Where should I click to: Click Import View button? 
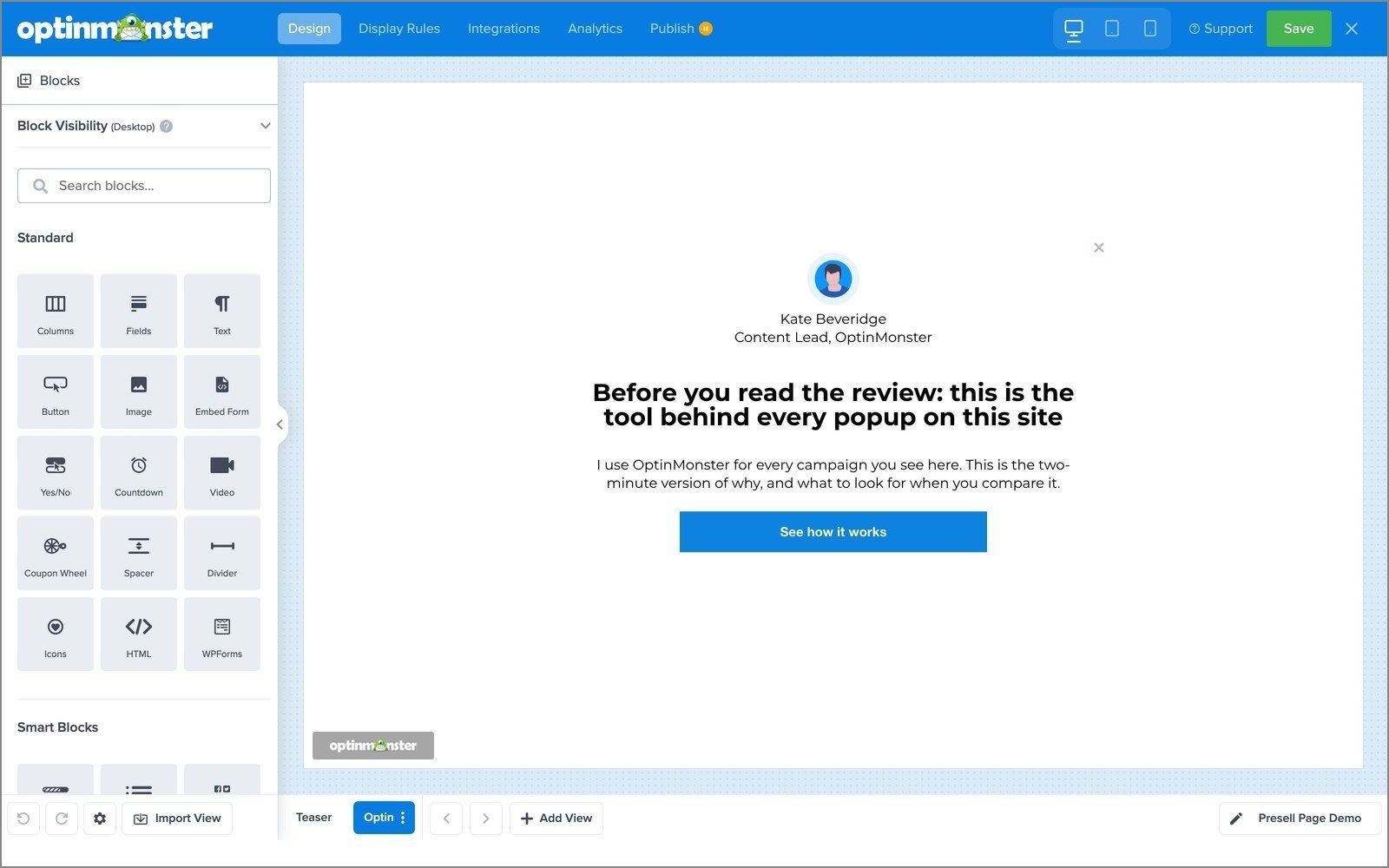pyautogui.click(x=177, y=818)
